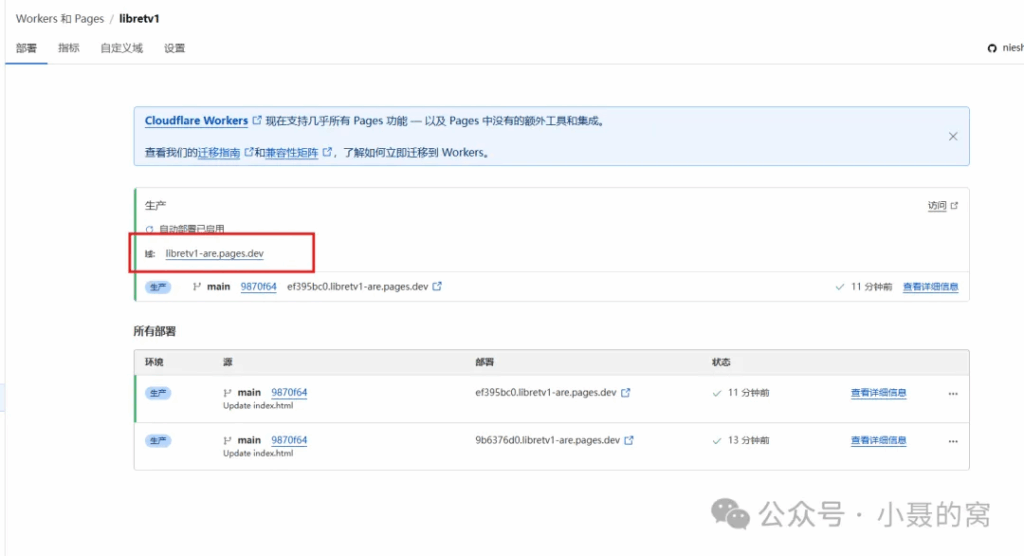1024x556 pixels.
Task: Open the Cloudflare Workers link
Action: tap(196, 120)
